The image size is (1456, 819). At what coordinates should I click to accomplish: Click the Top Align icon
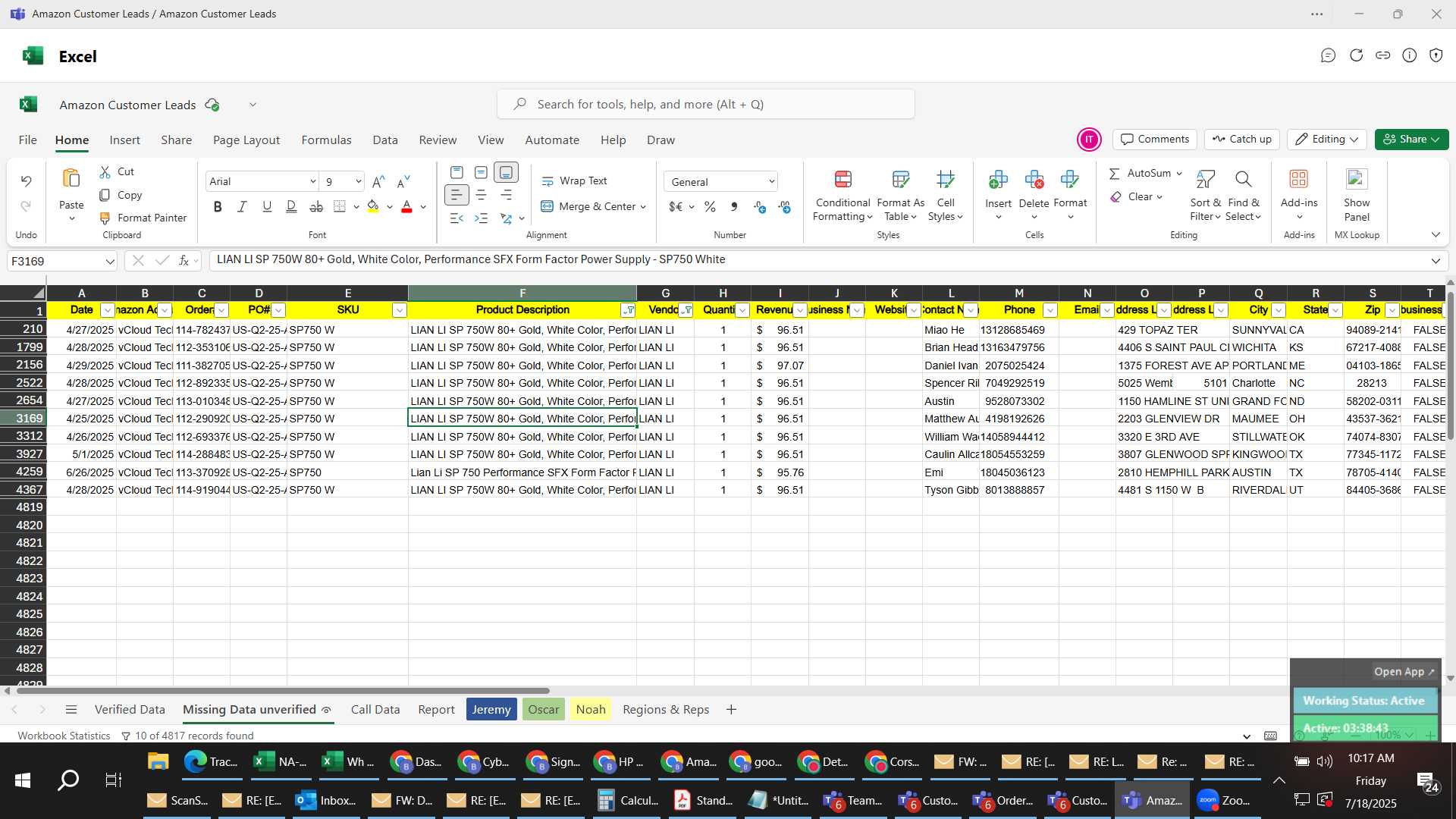pos(457,173)
